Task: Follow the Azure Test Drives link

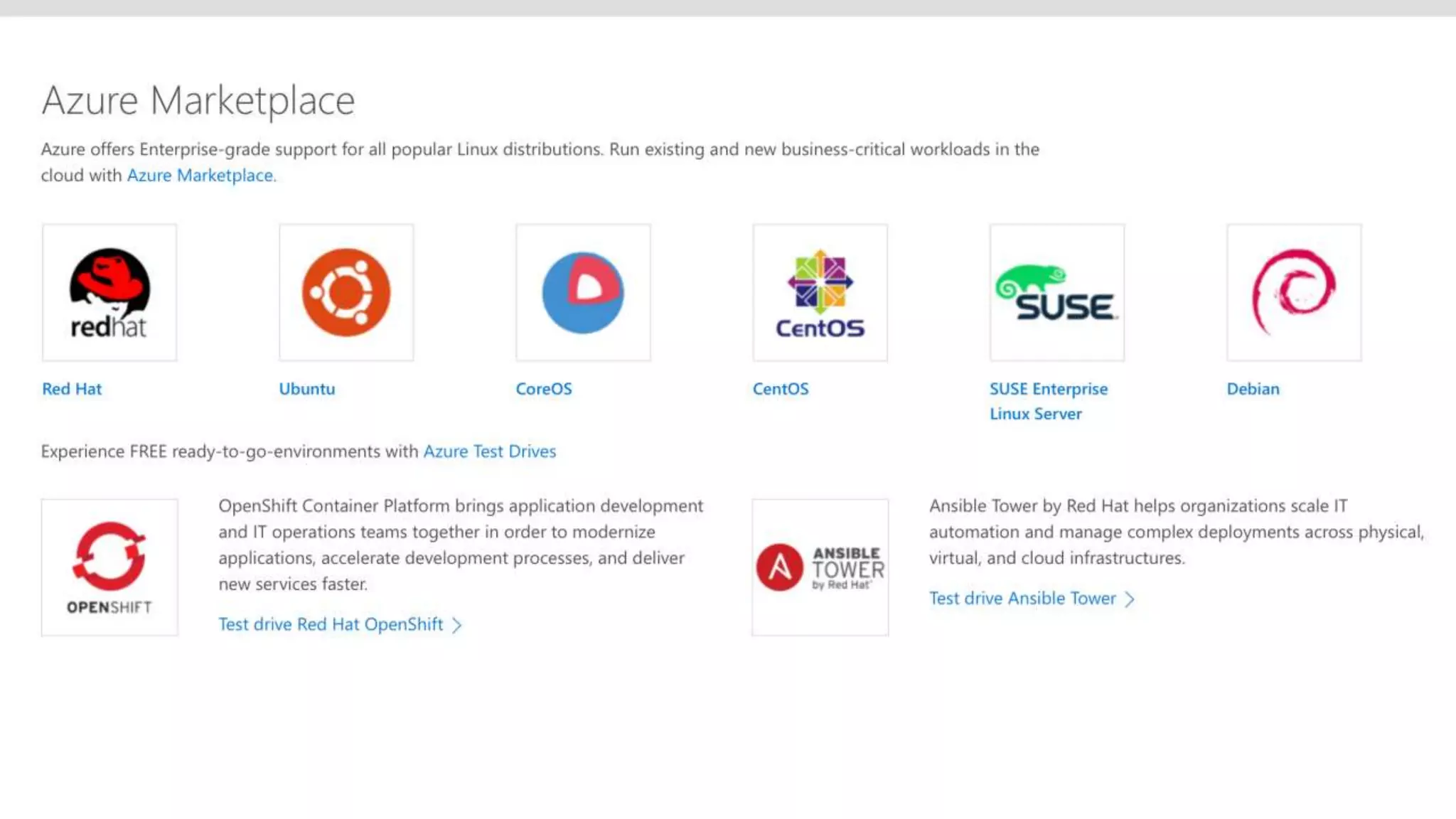Action: pyautogui.click(x=489, y=451)
